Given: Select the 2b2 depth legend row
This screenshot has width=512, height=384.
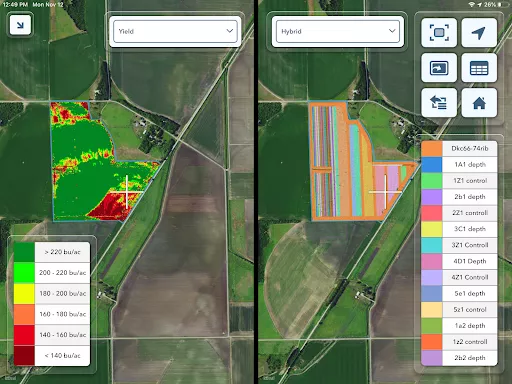Looking at the screenshot, I should point(459,358).
